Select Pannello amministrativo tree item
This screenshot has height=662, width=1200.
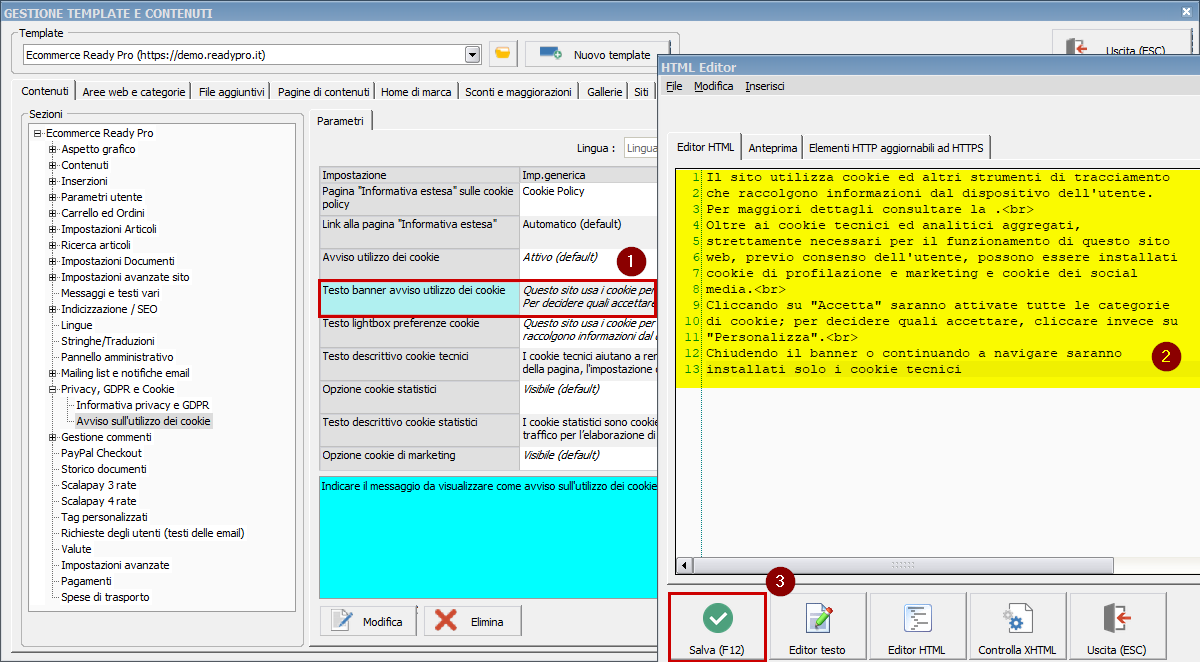(117, 357)
